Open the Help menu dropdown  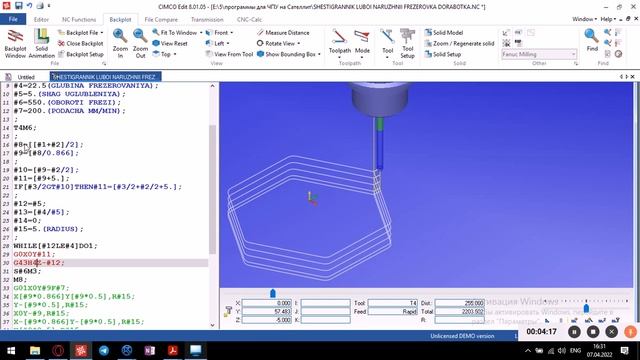pos(609,19)
